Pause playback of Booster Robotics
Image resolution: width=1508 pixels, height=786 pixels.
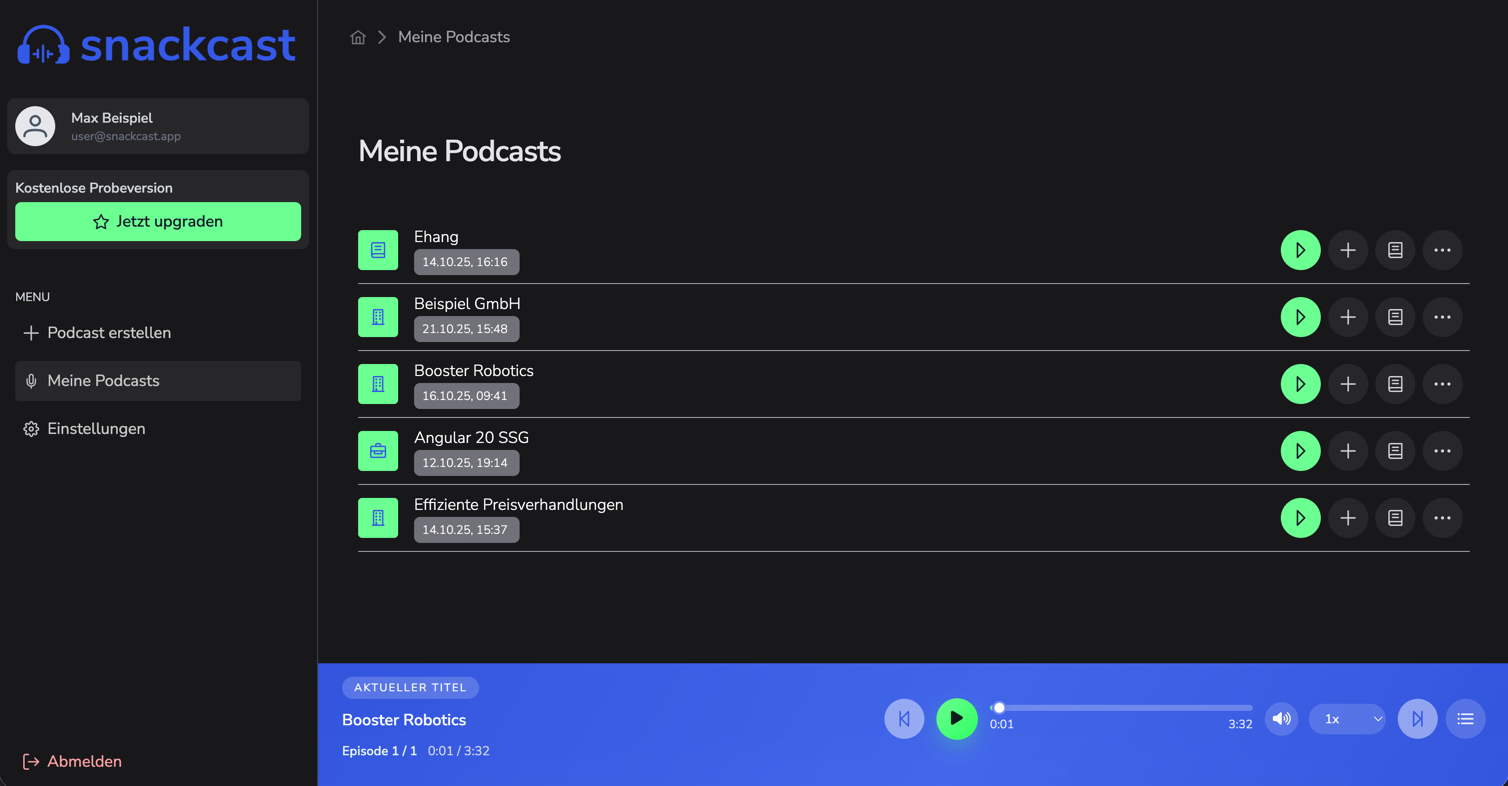point(956,718)
